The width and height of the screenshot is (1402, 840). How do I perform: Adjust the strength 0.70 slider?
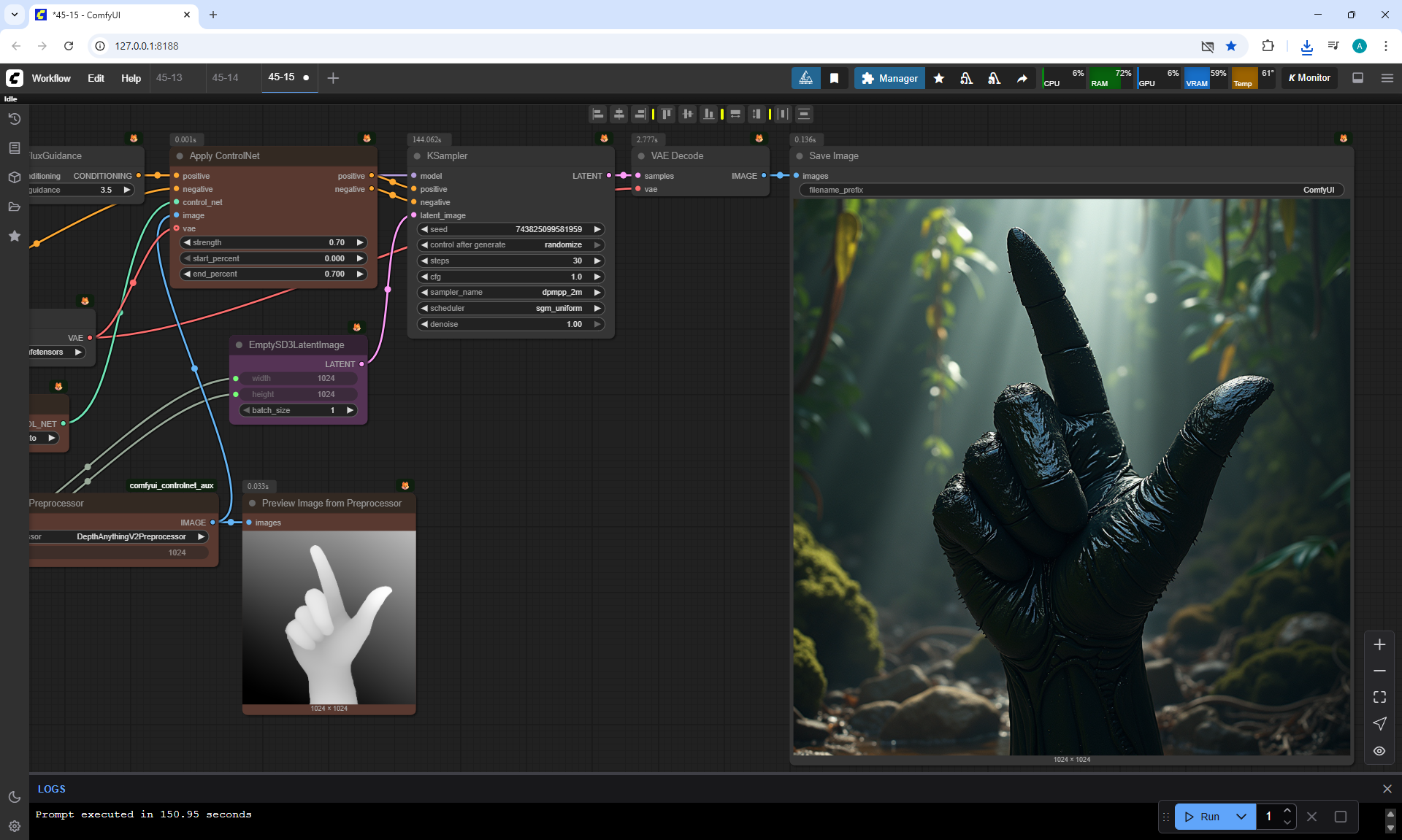(273, 242)
